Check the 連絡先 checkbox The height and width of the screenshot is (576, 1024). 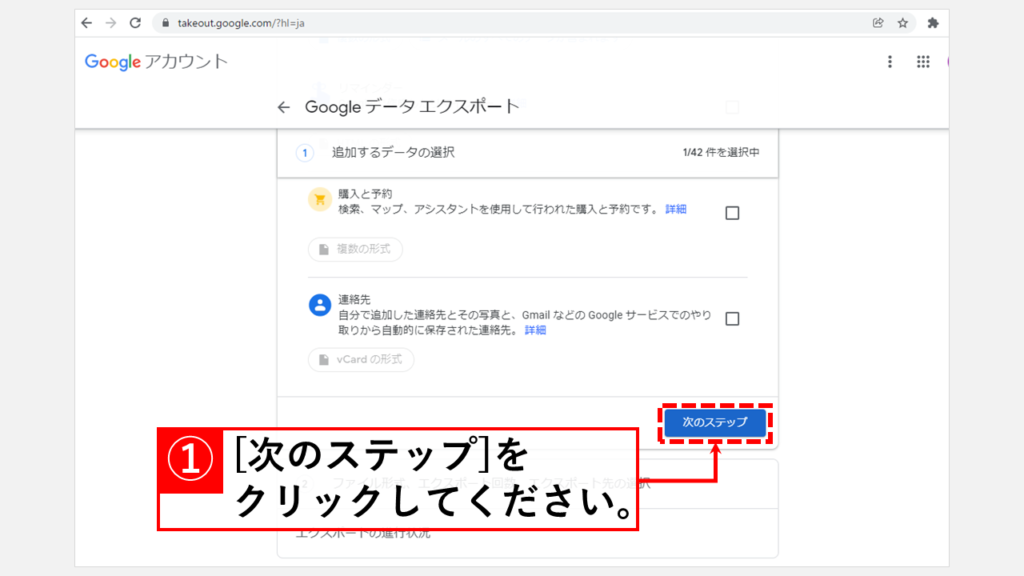tap(732, 319)
